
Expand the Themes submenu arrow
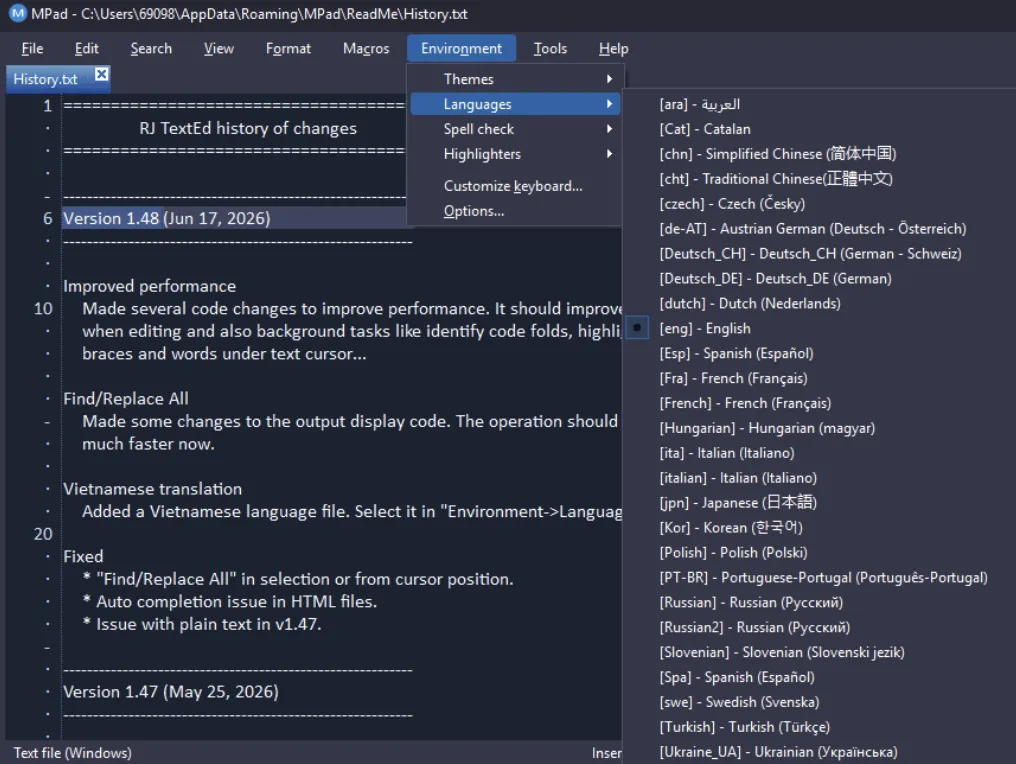tap(609, 79)
